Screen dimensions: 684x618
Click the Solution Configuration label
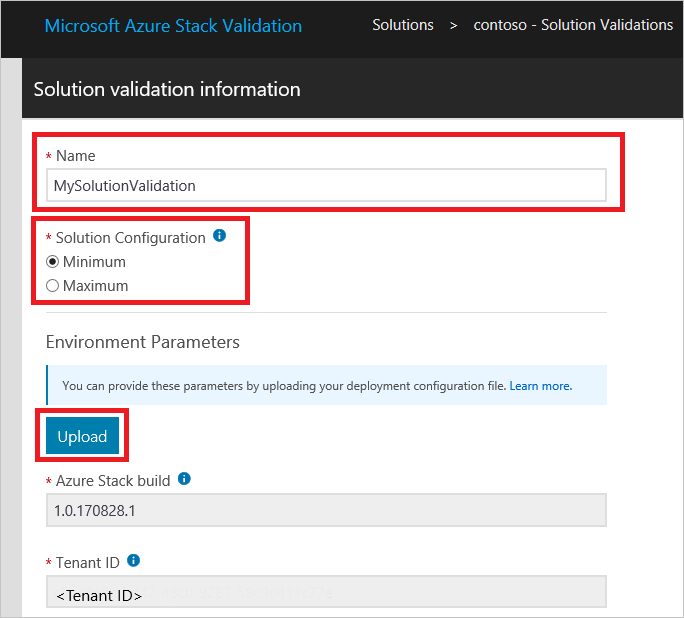point(130,238)
